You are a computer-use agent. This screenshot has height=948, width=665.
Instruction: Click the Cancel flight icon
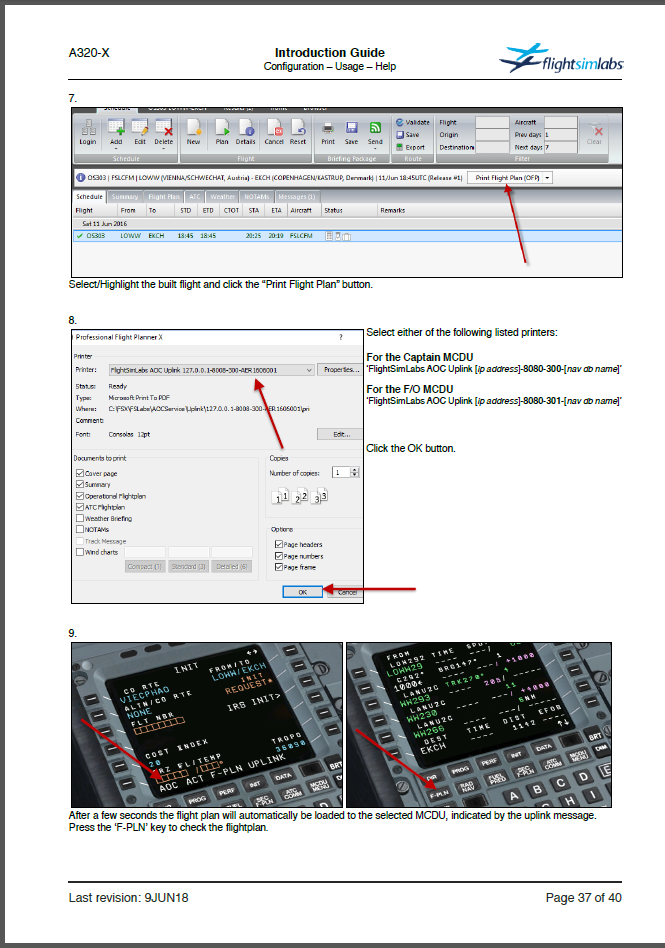[273, 129]
